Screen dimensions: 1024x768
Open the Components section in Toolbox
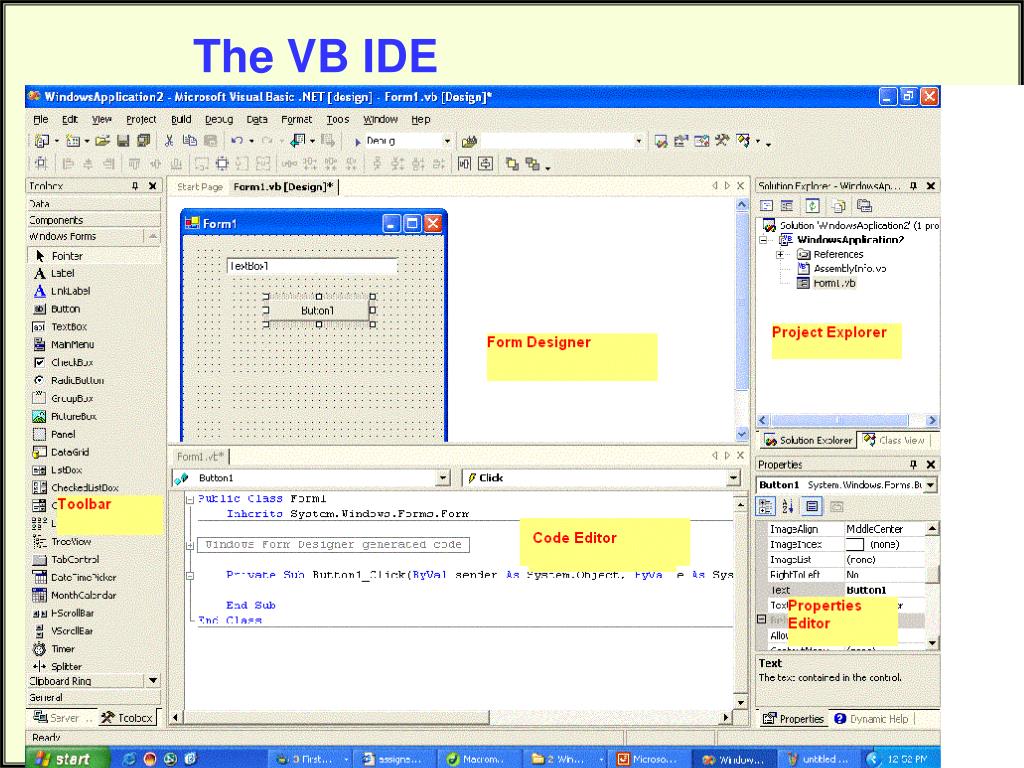point(93,220)
